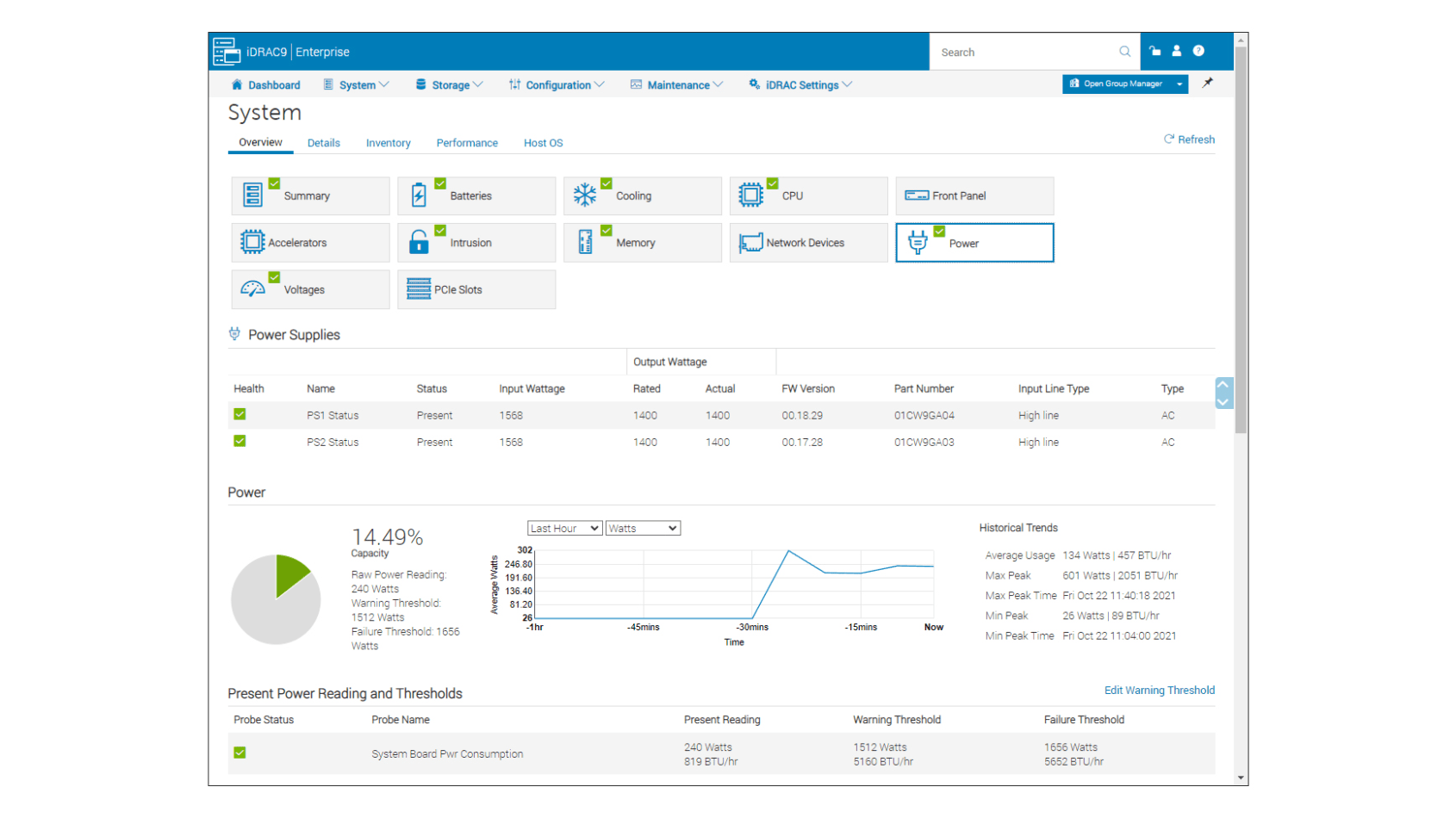Screen dimensions: 1456x818
Task: Select the Summary tile icon
Action: (252, 195)
